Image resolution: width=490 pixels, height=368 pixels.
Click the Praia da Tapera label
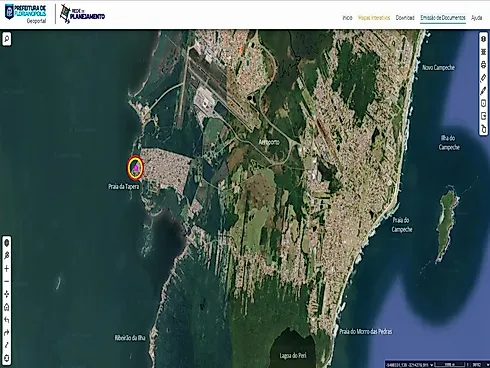point(124,187)
